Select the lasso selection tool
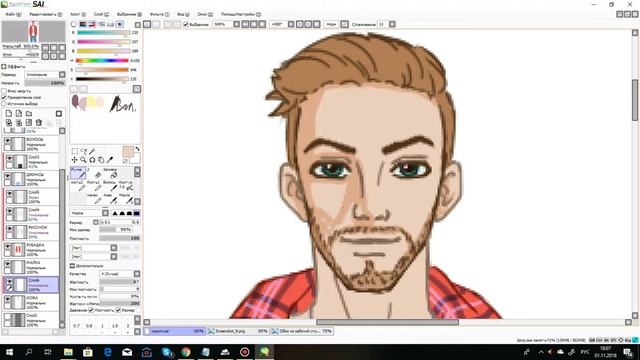Screen dimensions: 640x360 click(x=83, y=151)
